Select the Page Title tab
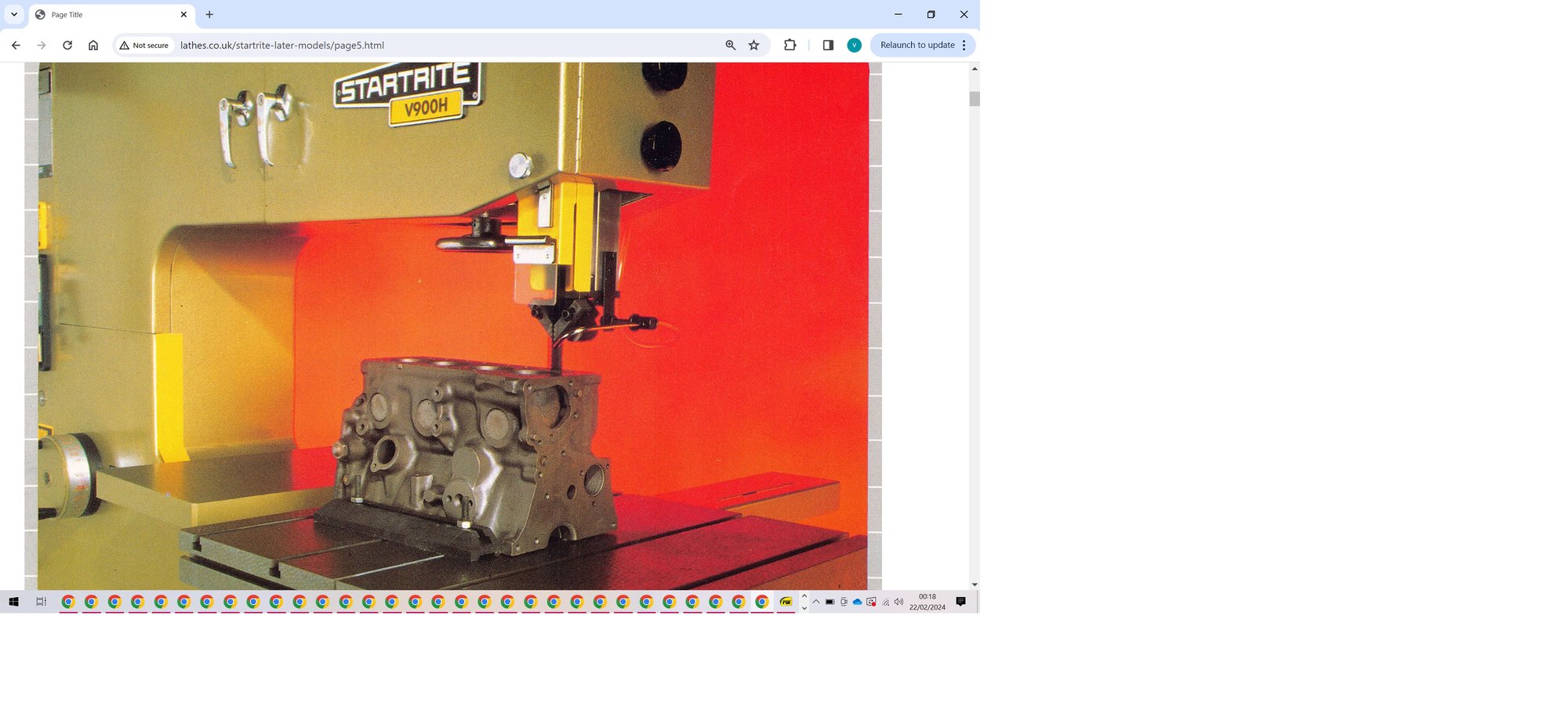The height and width of the screenshot is (717, 1568). 102,14
